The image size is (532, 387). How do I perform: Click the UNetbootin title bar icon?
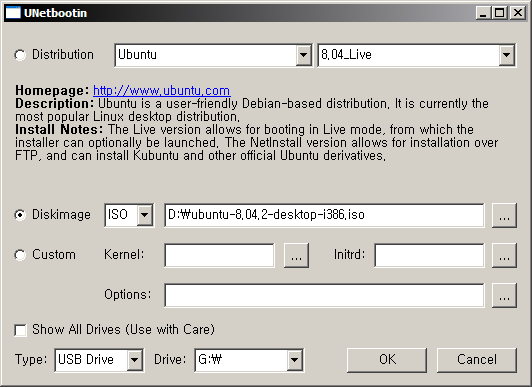(x=14, y=13)
